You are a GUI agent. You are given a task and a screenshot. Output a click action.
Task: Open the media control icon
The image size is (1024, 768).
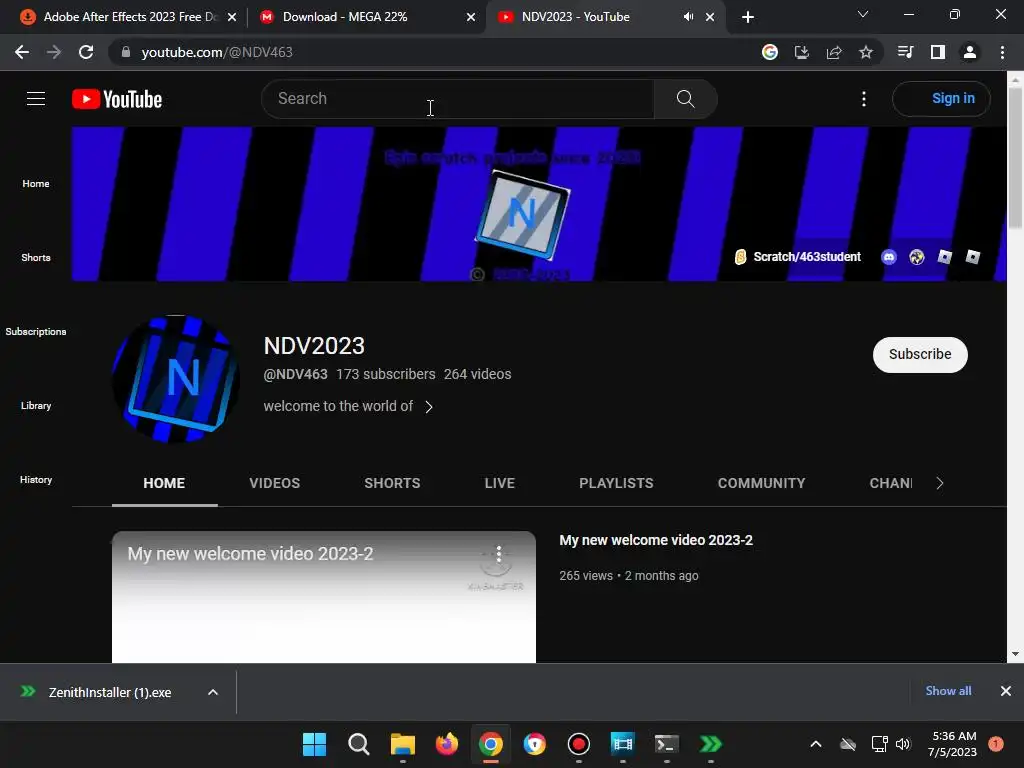(905, 52)
